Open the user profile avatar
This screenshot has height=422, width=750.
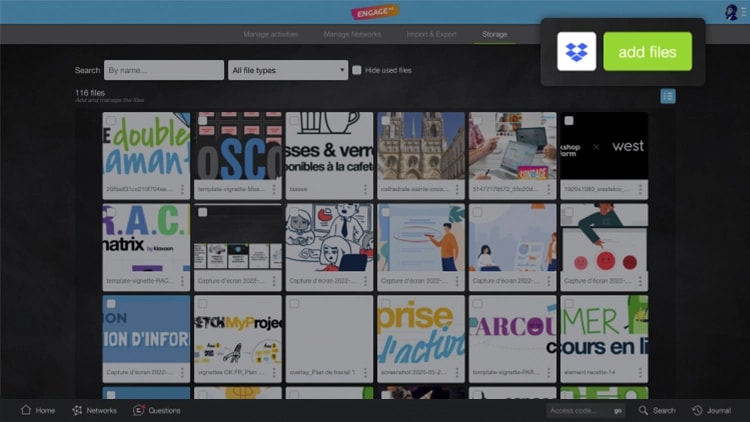pyautogui.click(x=731, y=12)
